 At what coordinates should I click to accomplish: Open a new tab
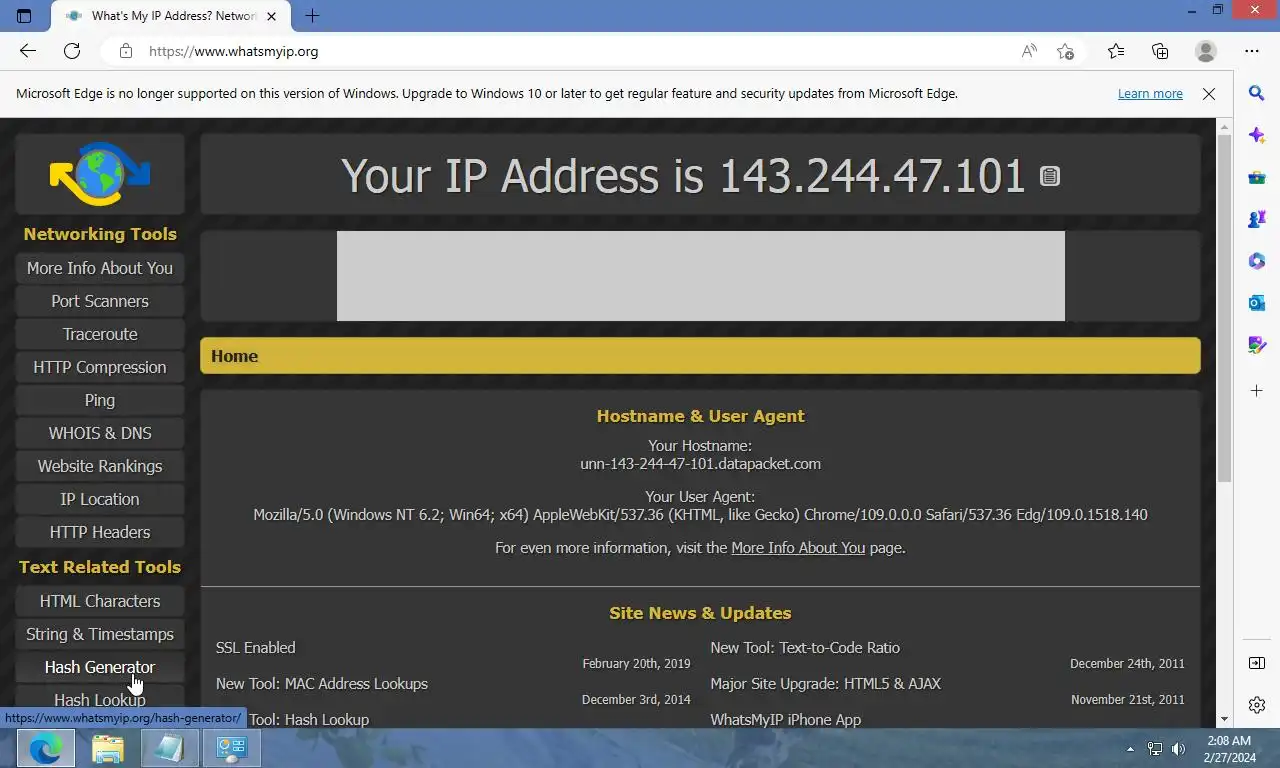[x=312, y=15]
